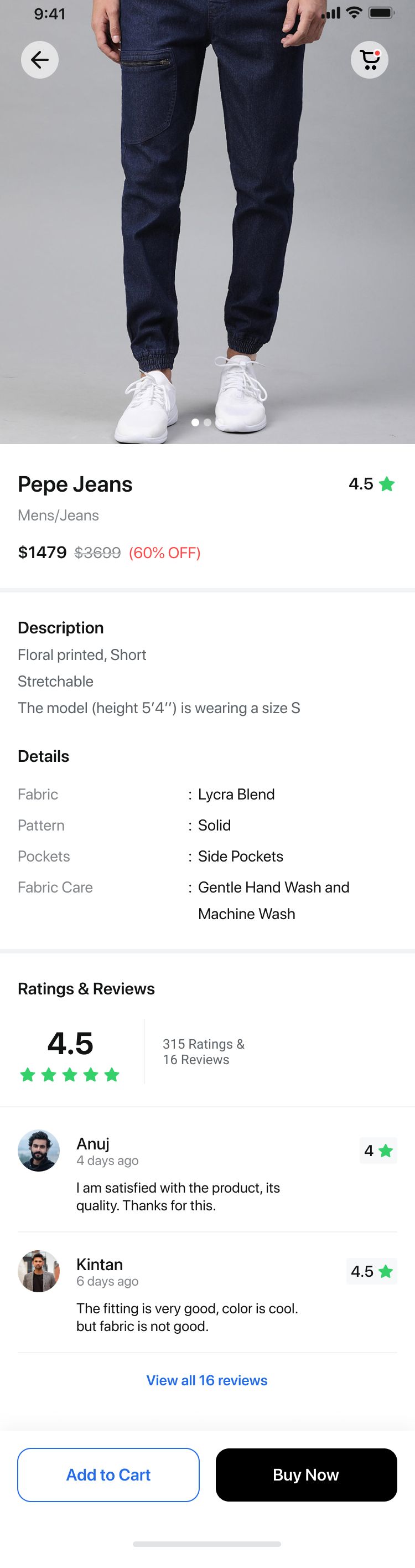Click the Wi-Fi status icon
Image resolution: width=415 pixels, height=1568 pixels.
click(354, 13)
